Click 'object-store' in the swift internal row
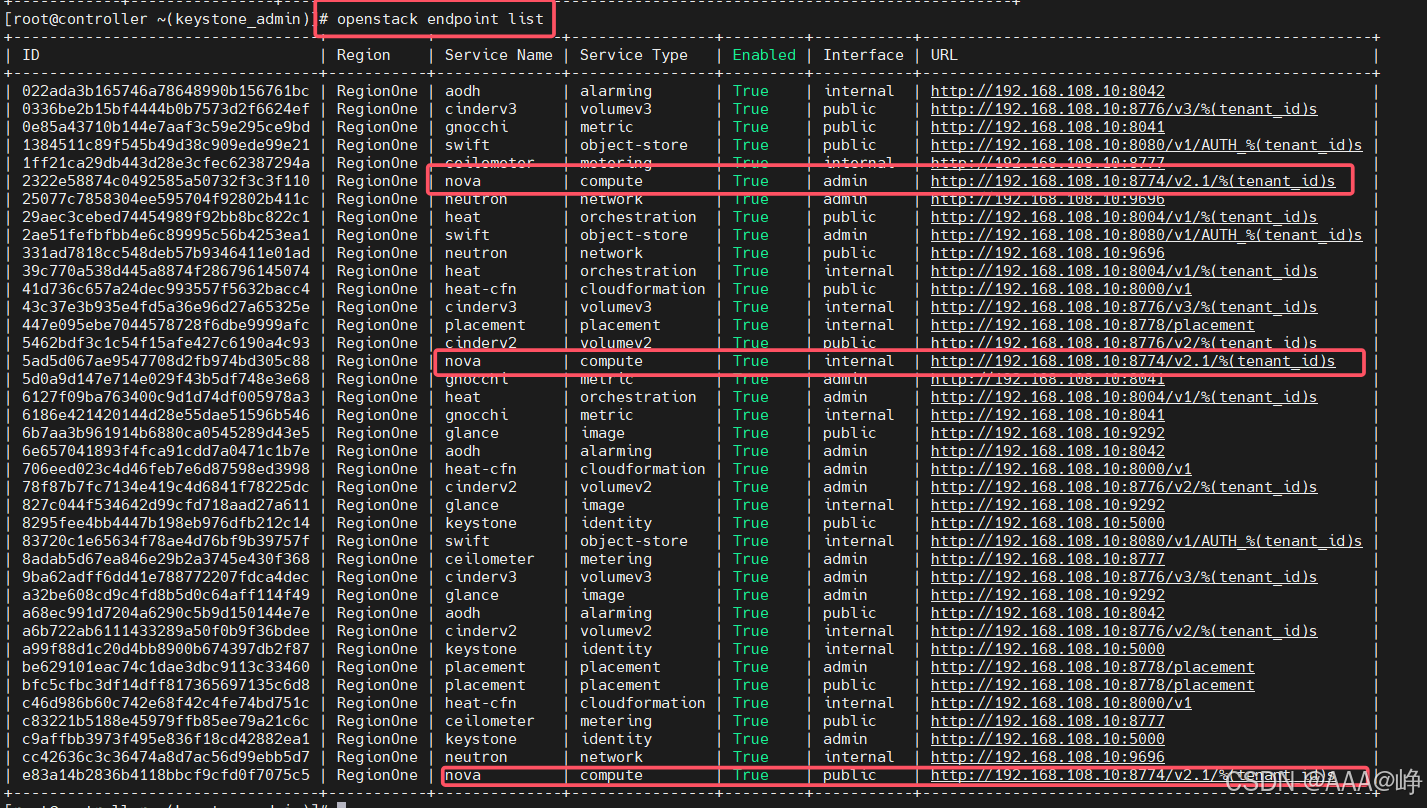Viewport: 1427px width, 808px height. coord(634,541)
